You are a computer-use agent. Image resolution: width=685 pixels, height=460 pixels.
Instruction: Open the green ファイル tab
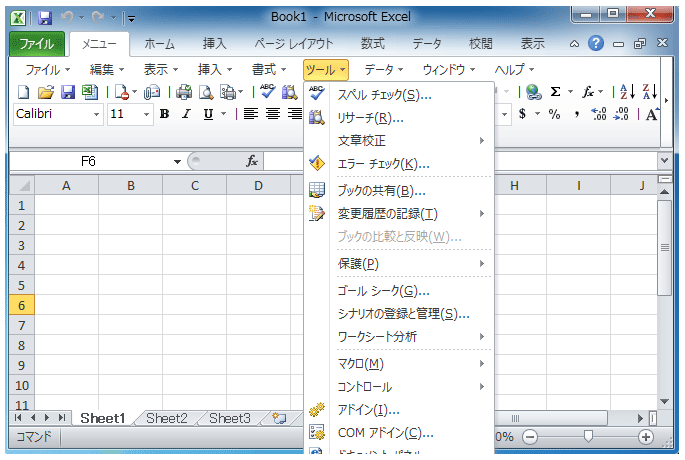pos(37,44)
